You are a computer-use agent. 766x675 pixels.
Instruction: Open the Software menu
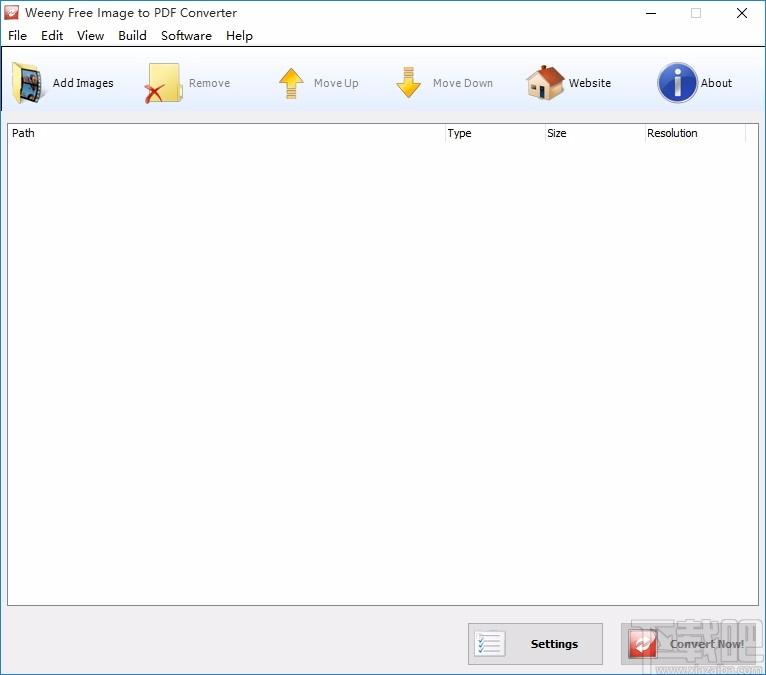click(x=186, y=36)
